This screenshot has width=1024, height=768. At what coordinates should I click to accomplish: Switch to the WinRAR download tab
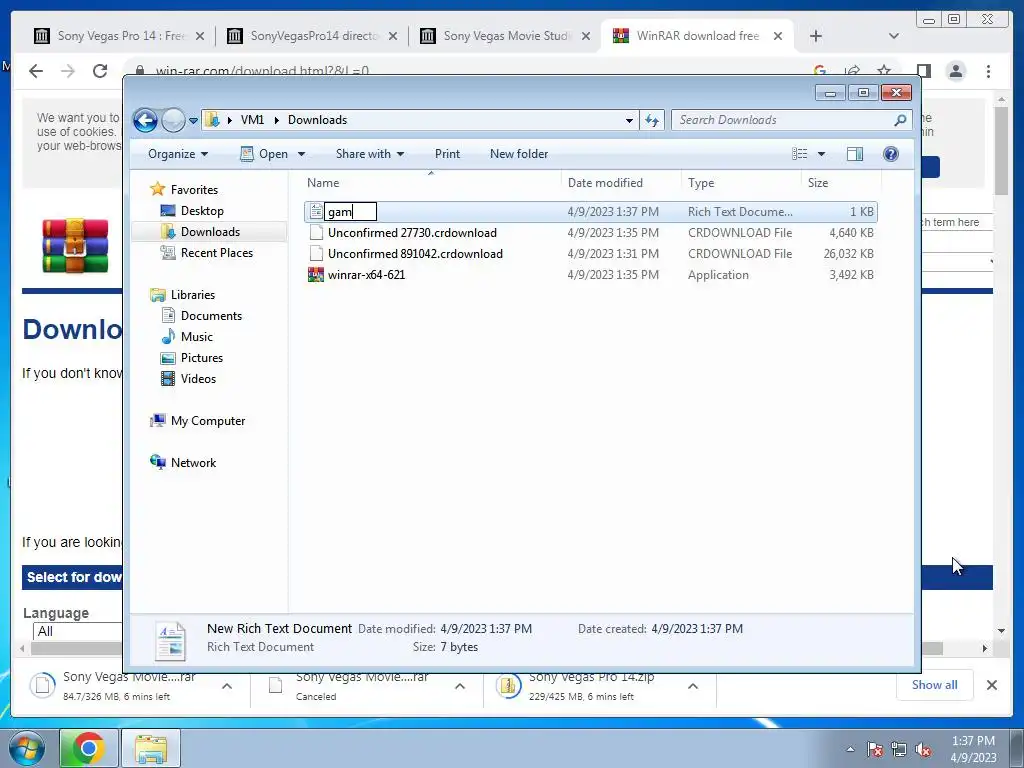[697, 36]
